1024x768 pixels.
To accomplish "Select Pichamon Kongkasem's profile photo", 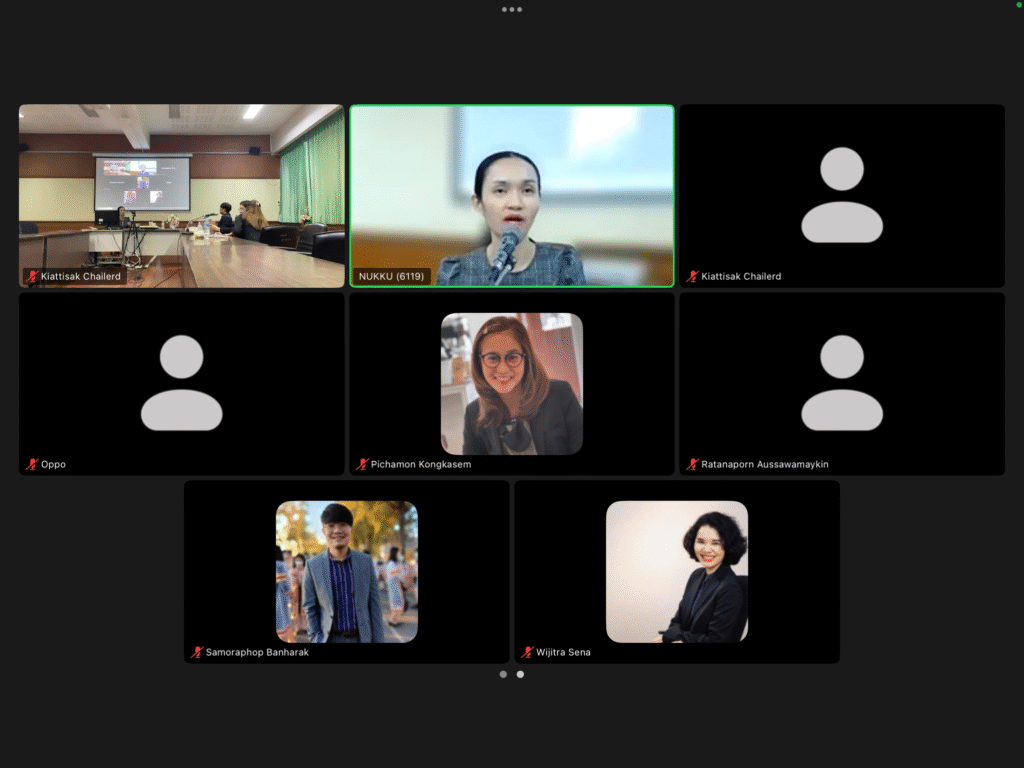I will (512, 384).
